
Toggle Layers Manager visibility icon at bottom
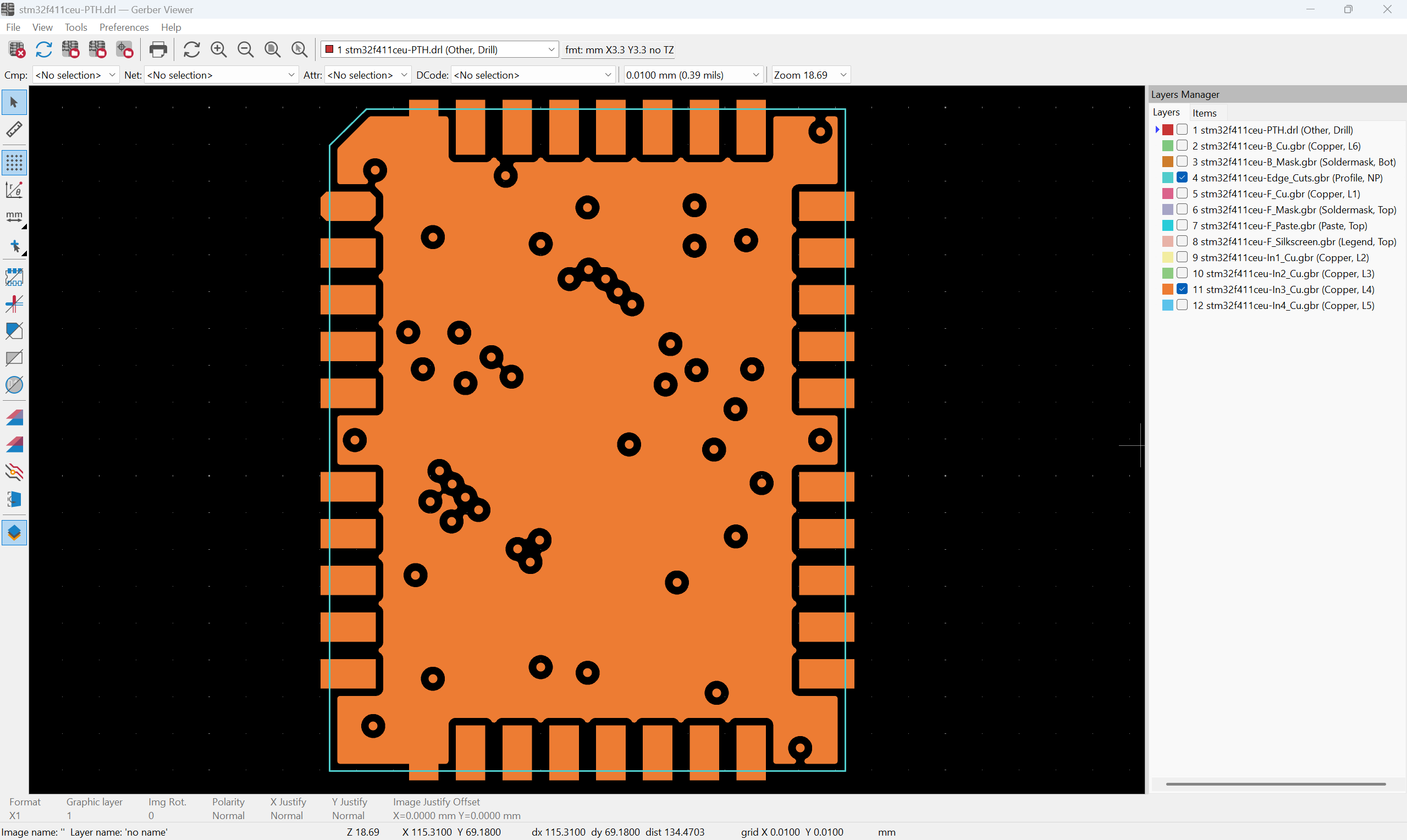pos(14,533)
